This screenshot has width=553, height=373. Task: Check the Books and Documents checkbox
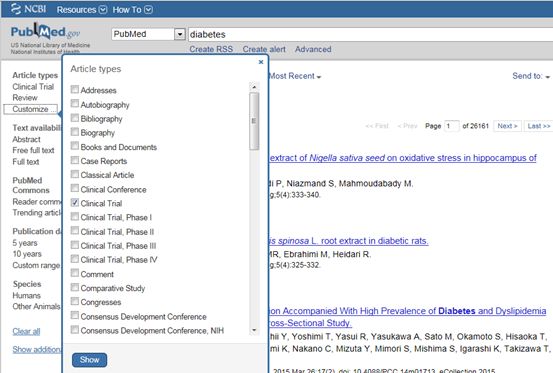(x=74, y=146)
